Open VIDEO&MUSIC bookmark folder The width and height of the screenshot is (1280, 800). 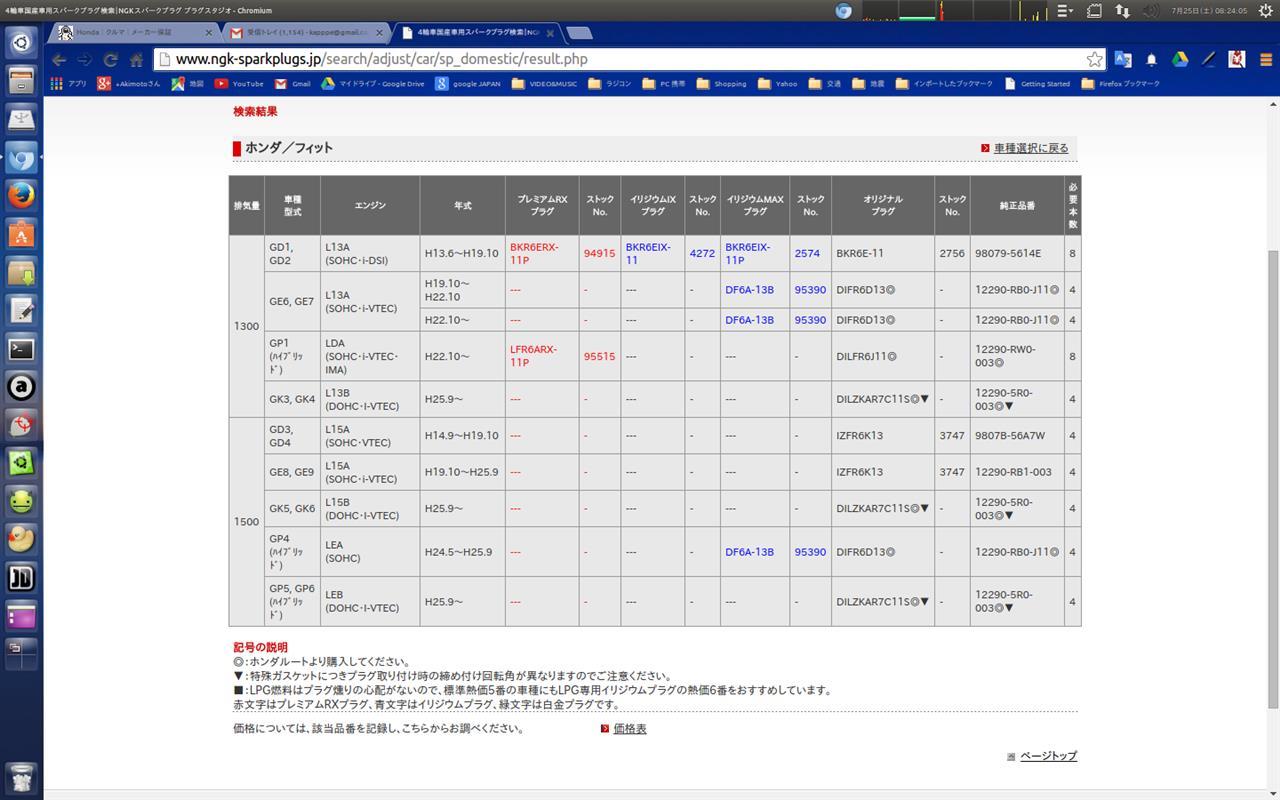[x=545, y=84]
